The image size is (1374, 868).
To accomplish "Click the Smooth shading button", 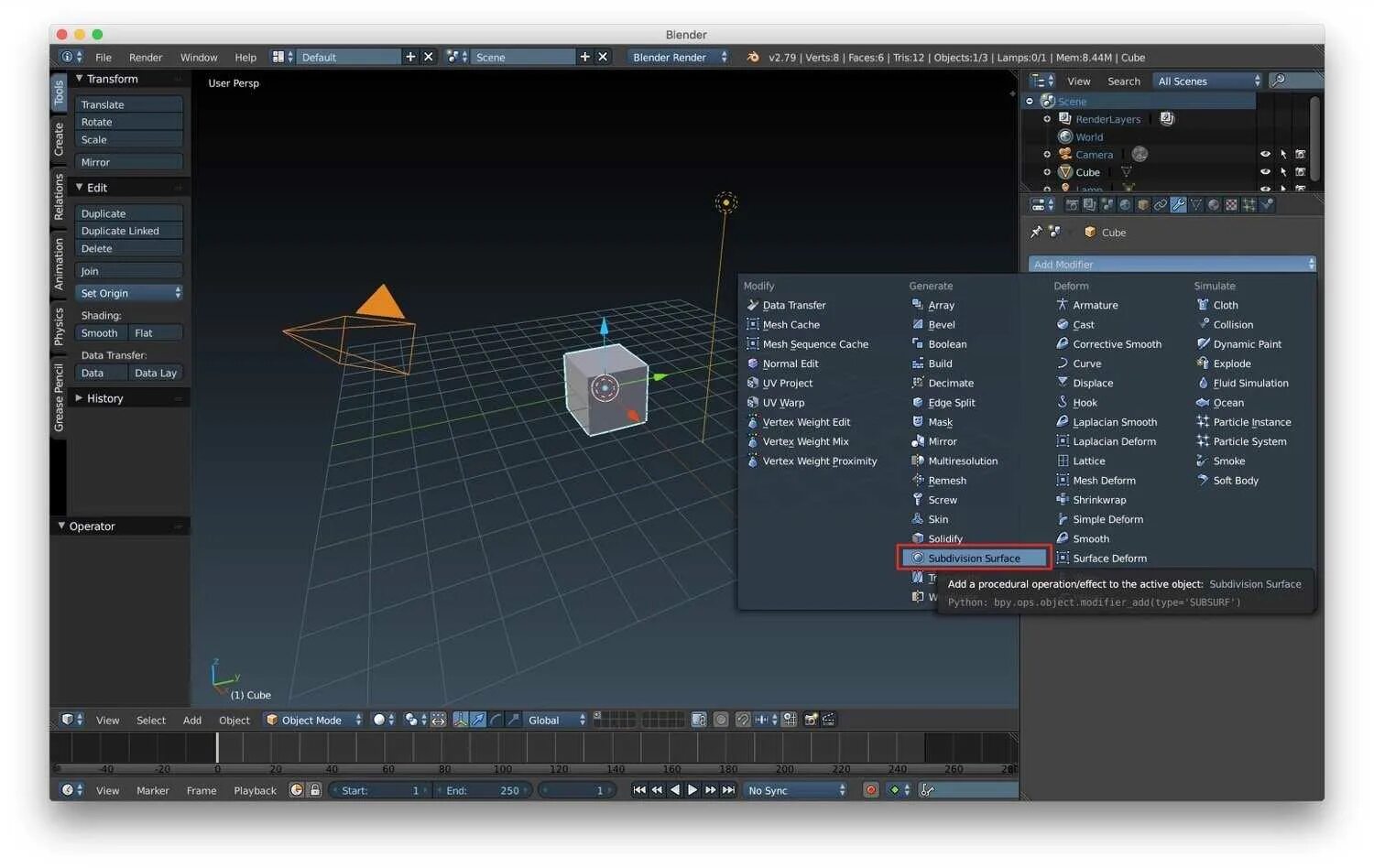I will [100, 333].
